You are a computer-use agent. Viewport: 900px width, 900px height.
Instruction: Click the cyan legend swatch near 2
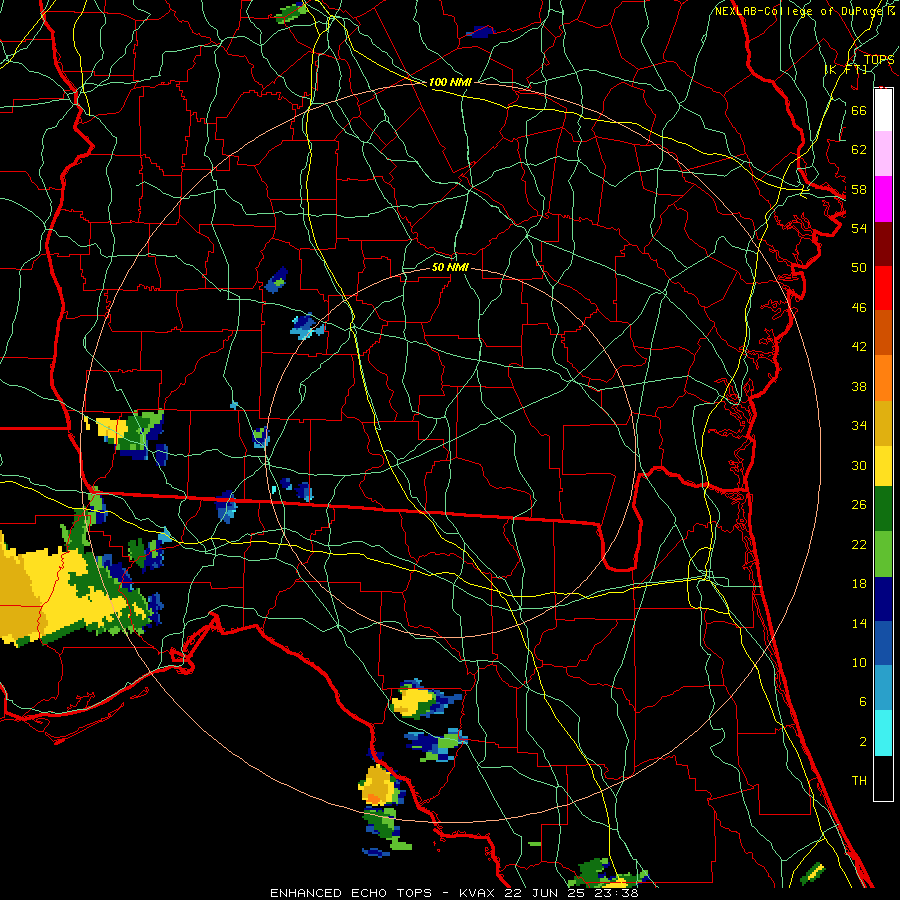pos(883,733)
